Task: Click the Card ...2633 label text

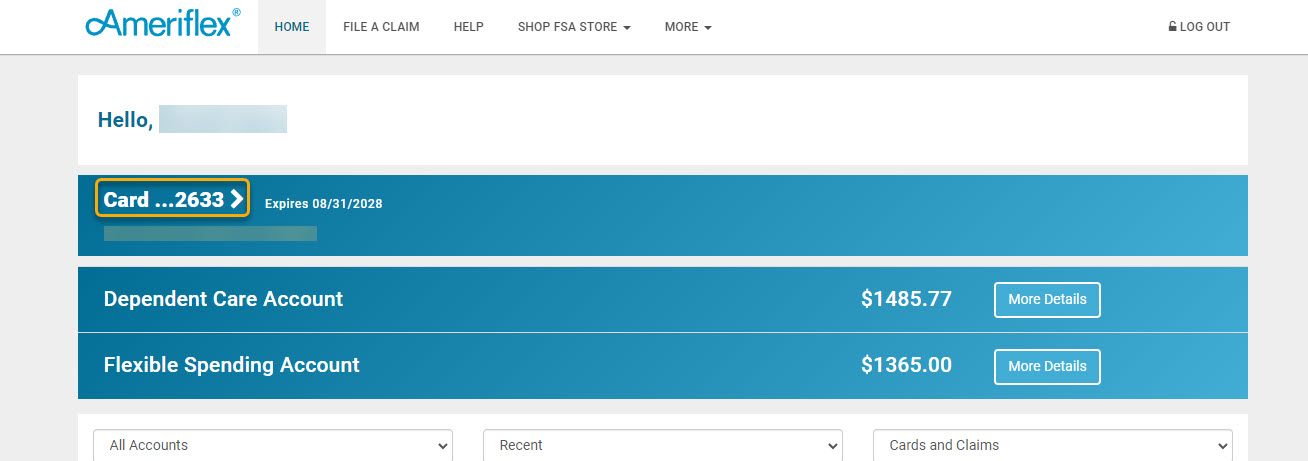Action: [164, 199]
